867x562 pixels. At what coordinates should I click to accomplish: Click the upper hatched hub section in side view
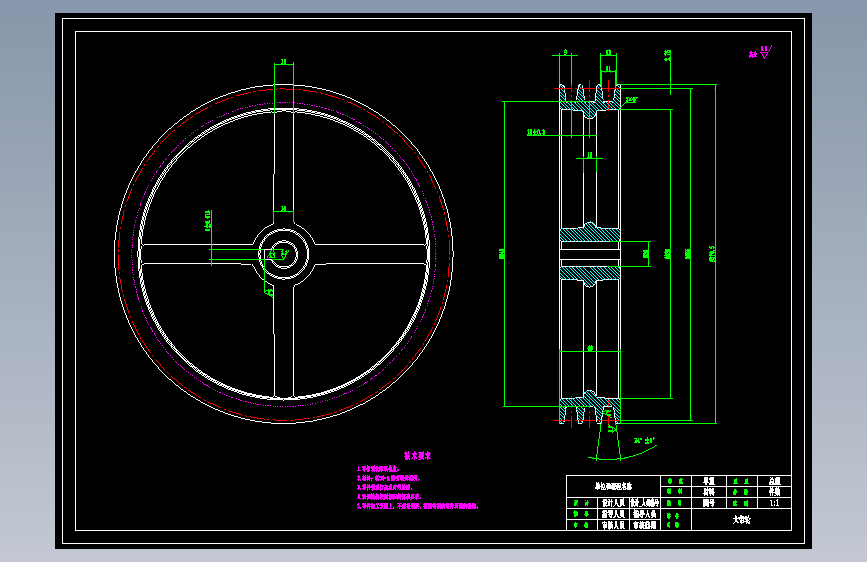[x=590, y=232]
